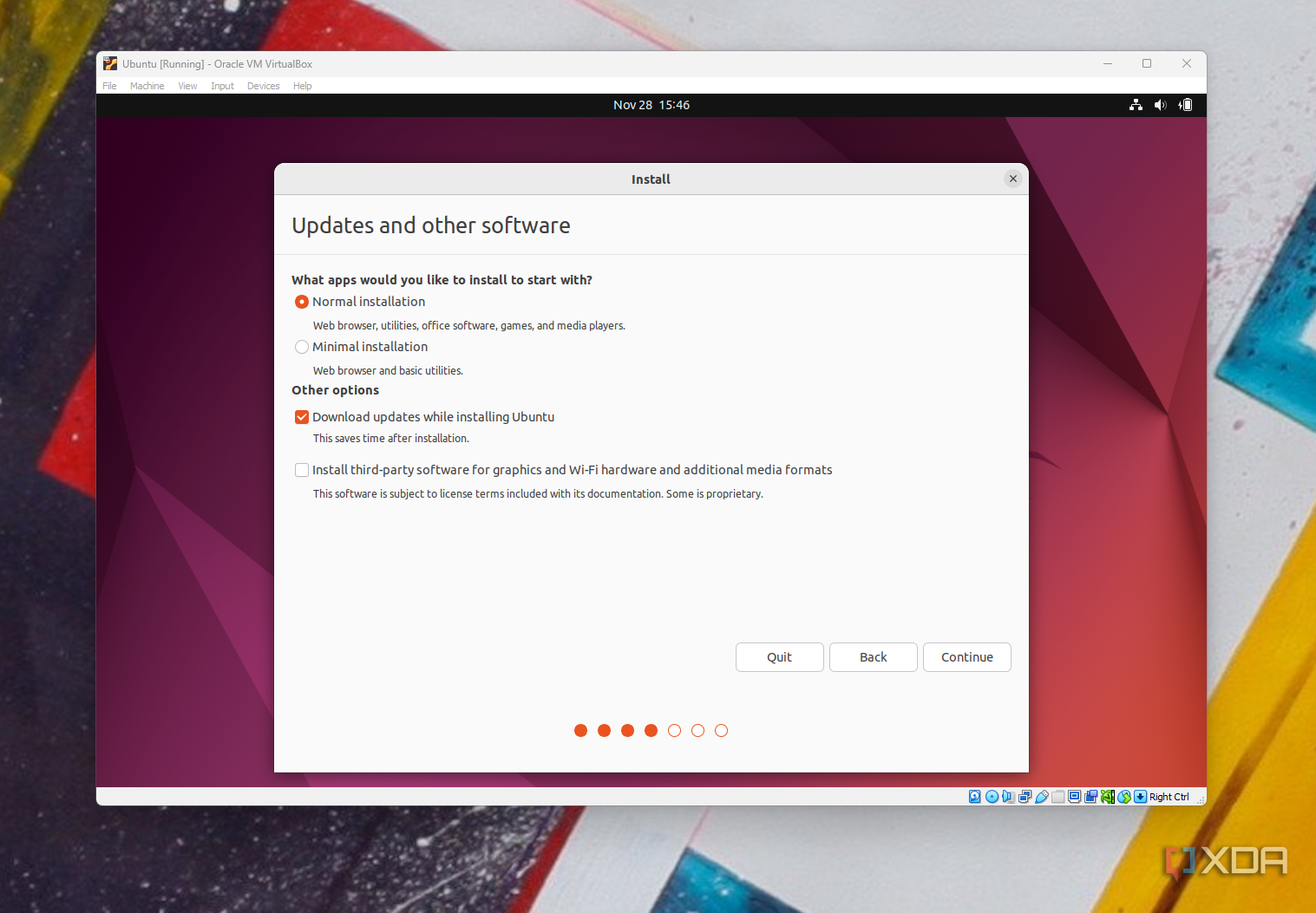Click the hard disk activity icon in VirtualBox status bar
This screenshot has height=913, width=1316.
[x=975, y=797]
